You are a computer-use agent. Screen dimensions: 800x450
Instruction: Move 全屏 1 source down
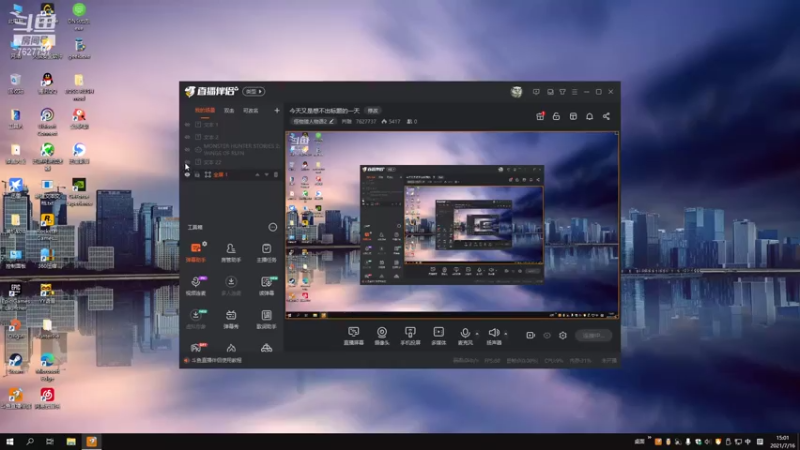click(x=266, y=174)
